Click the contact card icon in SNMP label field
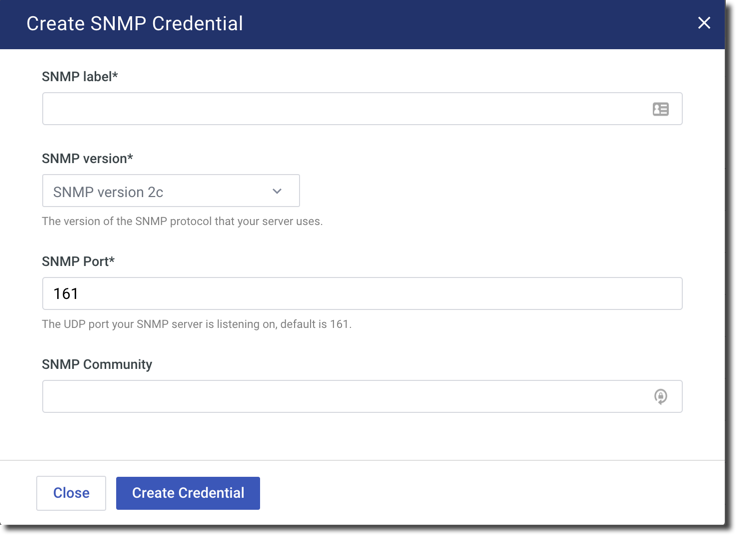Screen dimensions: 736x535 (661, 109)
